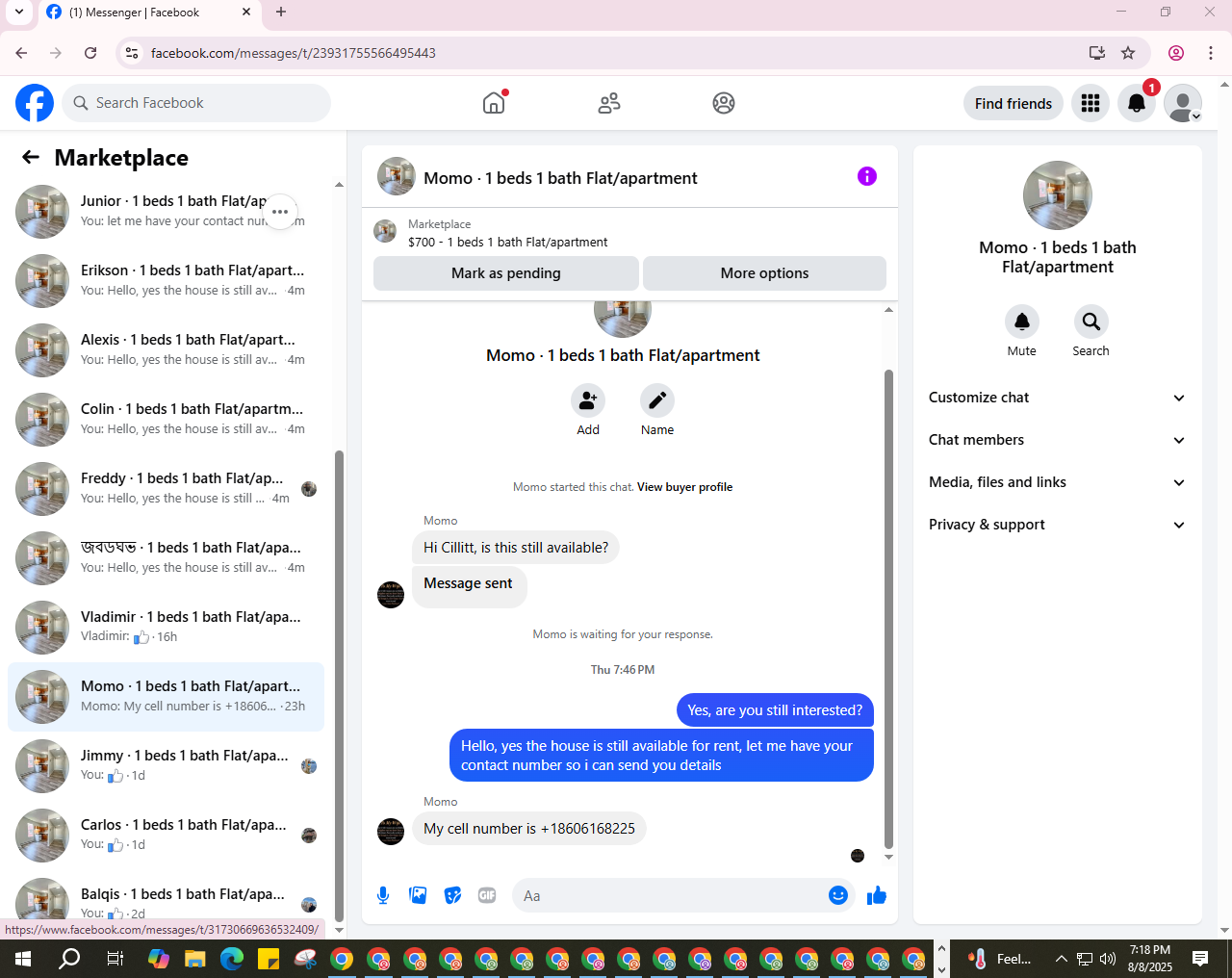Viewport: 1232px width, 978px height.
Task: Bookmark this page with star icon
Action: tap(1128, 53)
